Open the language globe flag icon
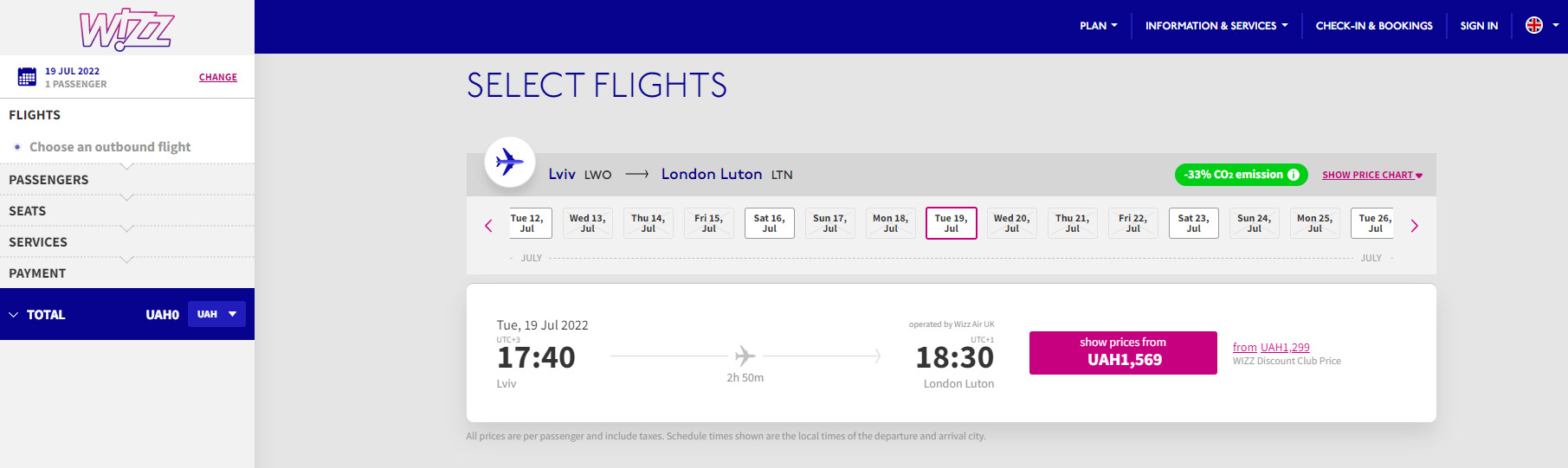Viewport: 1568px width, 468px height. pos(1534,25)
